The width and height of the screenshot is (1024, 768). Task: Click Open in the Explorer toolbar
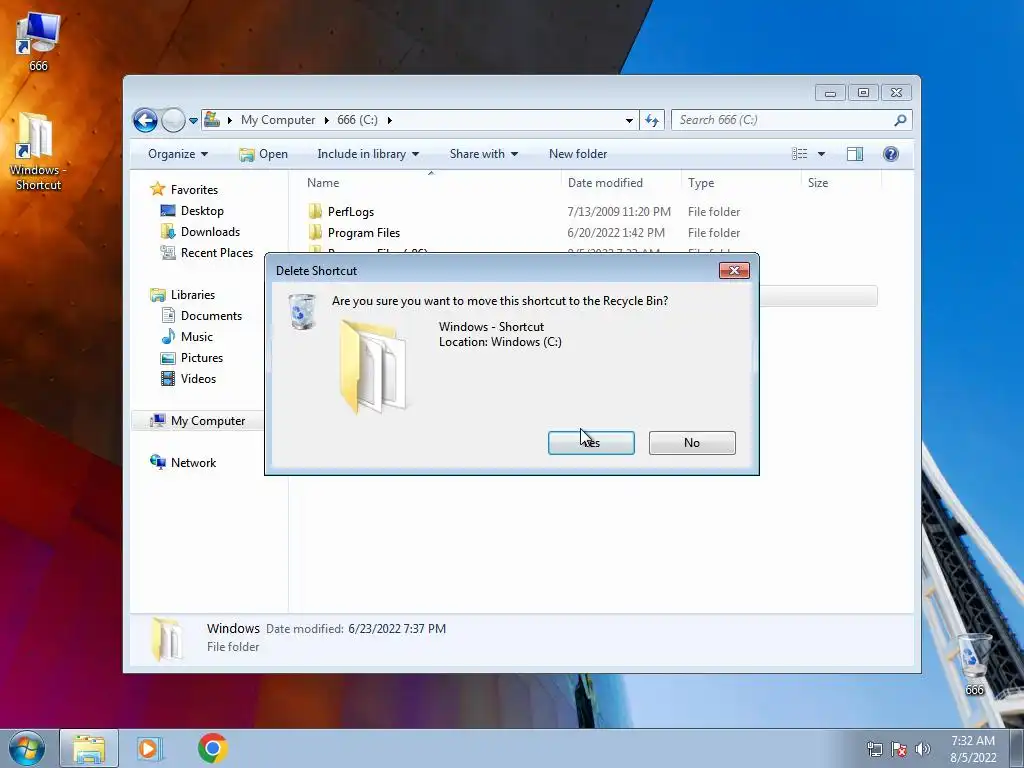[x=263, y=154]
